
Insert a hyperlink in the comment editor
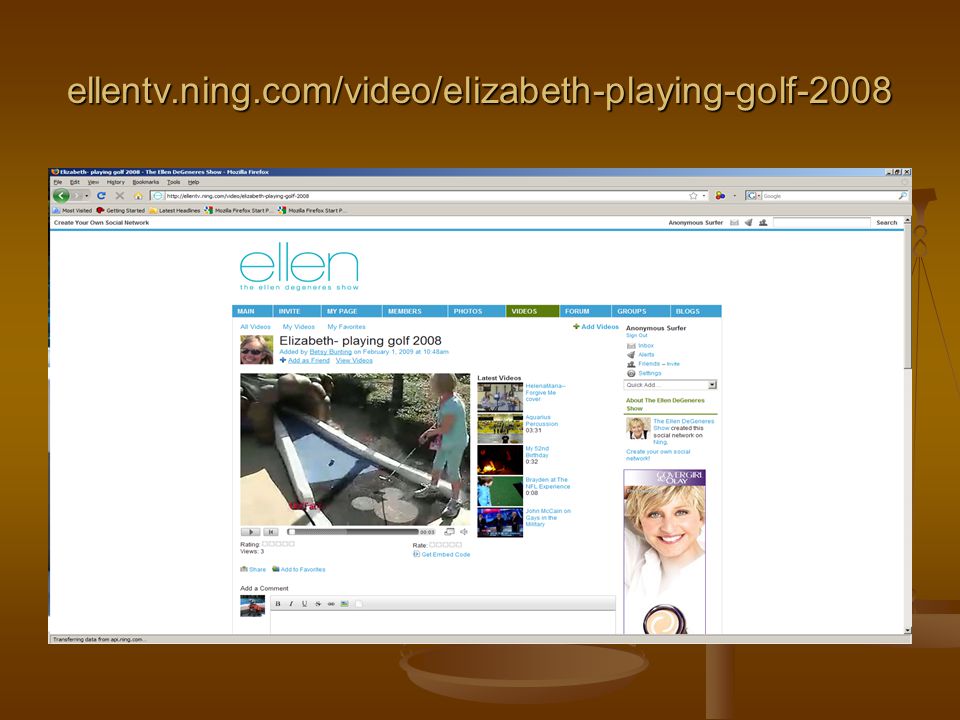331,604
